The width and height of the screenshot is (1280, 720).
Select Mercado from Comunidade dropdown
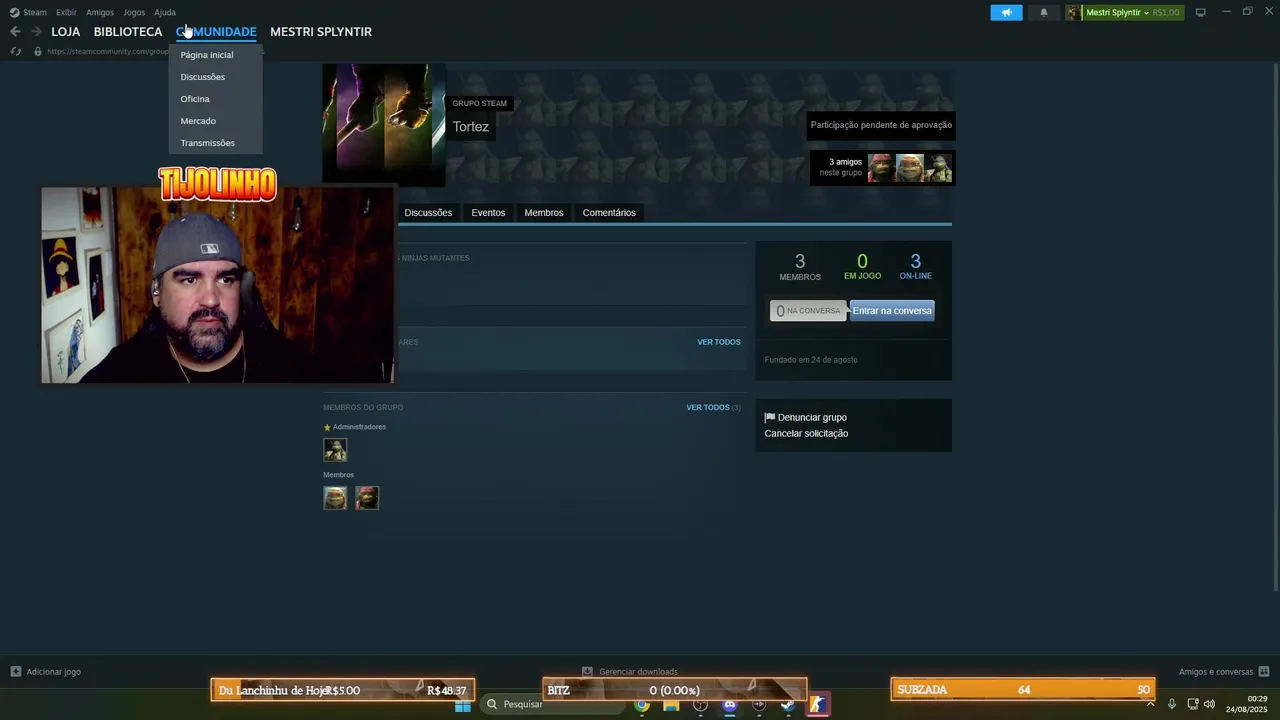[198, 121]
